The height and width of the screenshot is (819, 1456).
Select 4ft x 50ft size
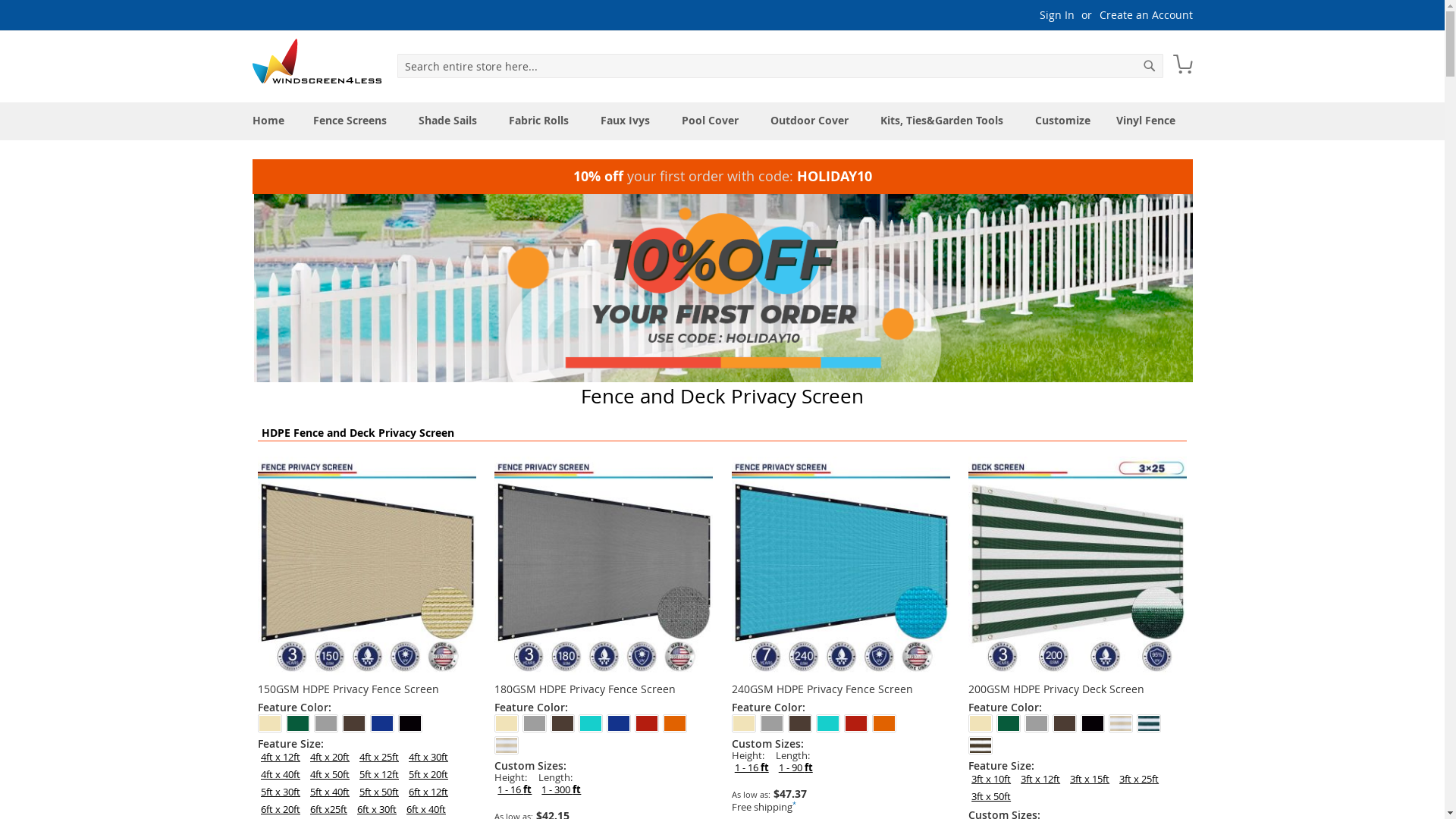(x=330, y=774)
